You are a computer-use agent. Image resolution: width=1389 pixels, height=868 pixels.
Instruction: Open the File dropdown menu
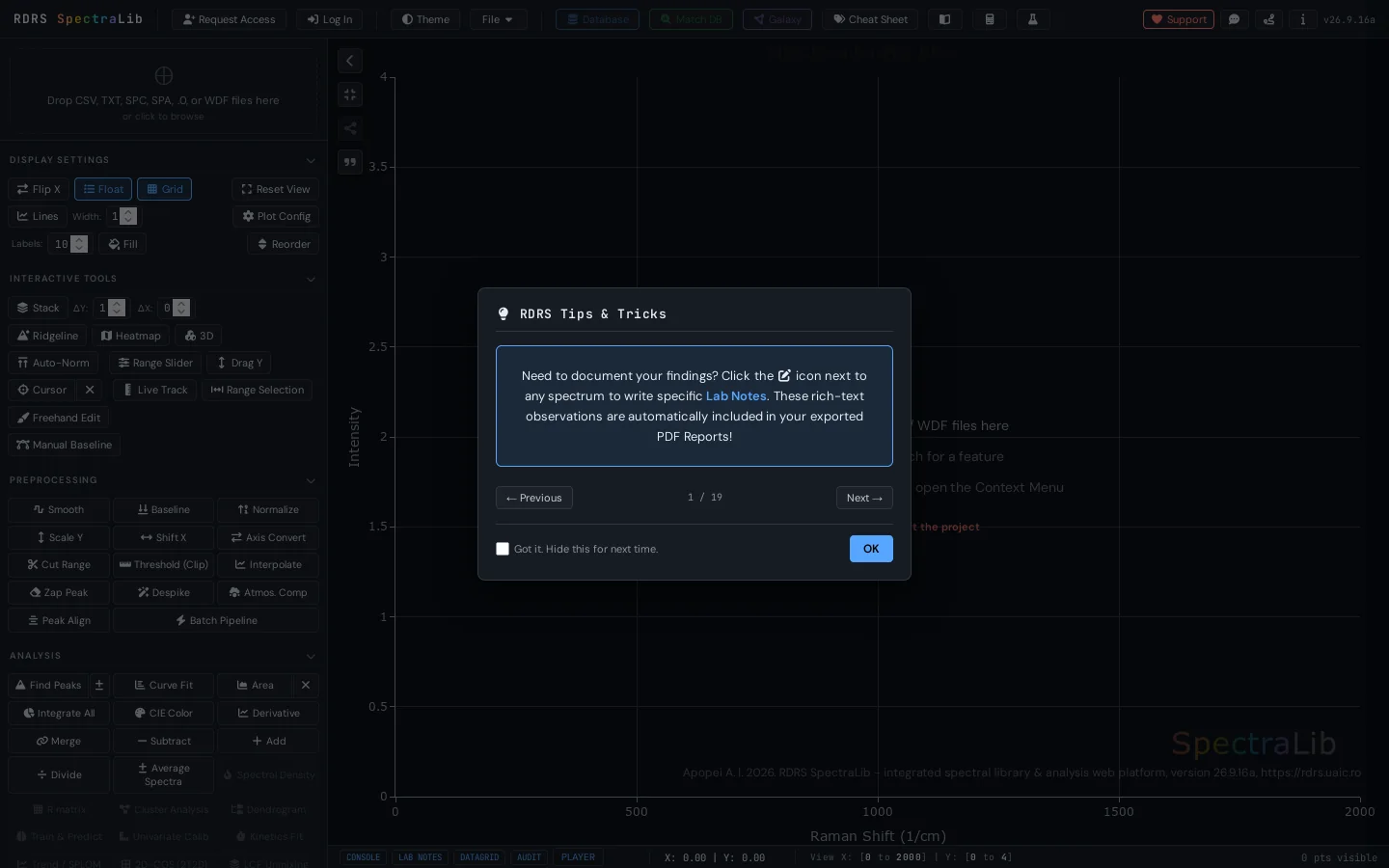[x=498, y=19]
